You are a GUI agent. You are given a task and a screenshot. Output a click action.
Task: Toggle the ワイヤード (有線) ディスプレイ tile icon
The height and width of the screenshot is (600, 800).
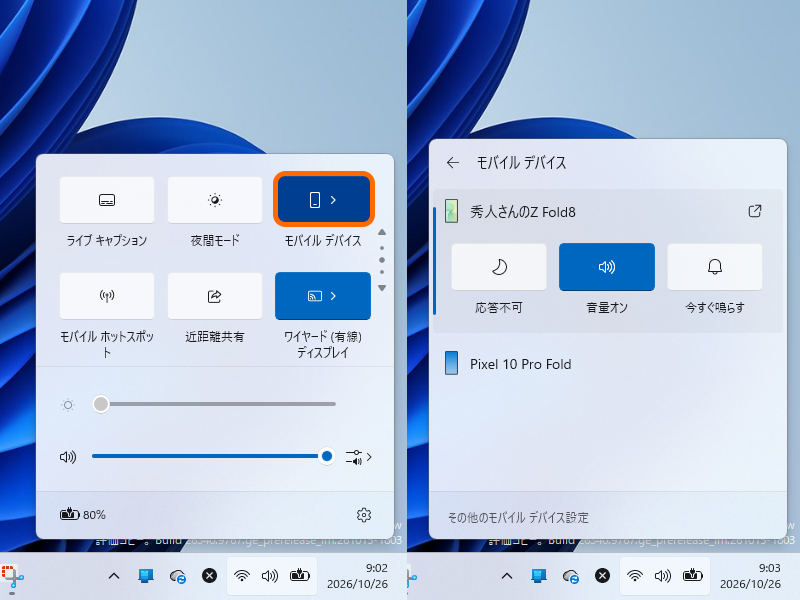[x=315, y=296]
